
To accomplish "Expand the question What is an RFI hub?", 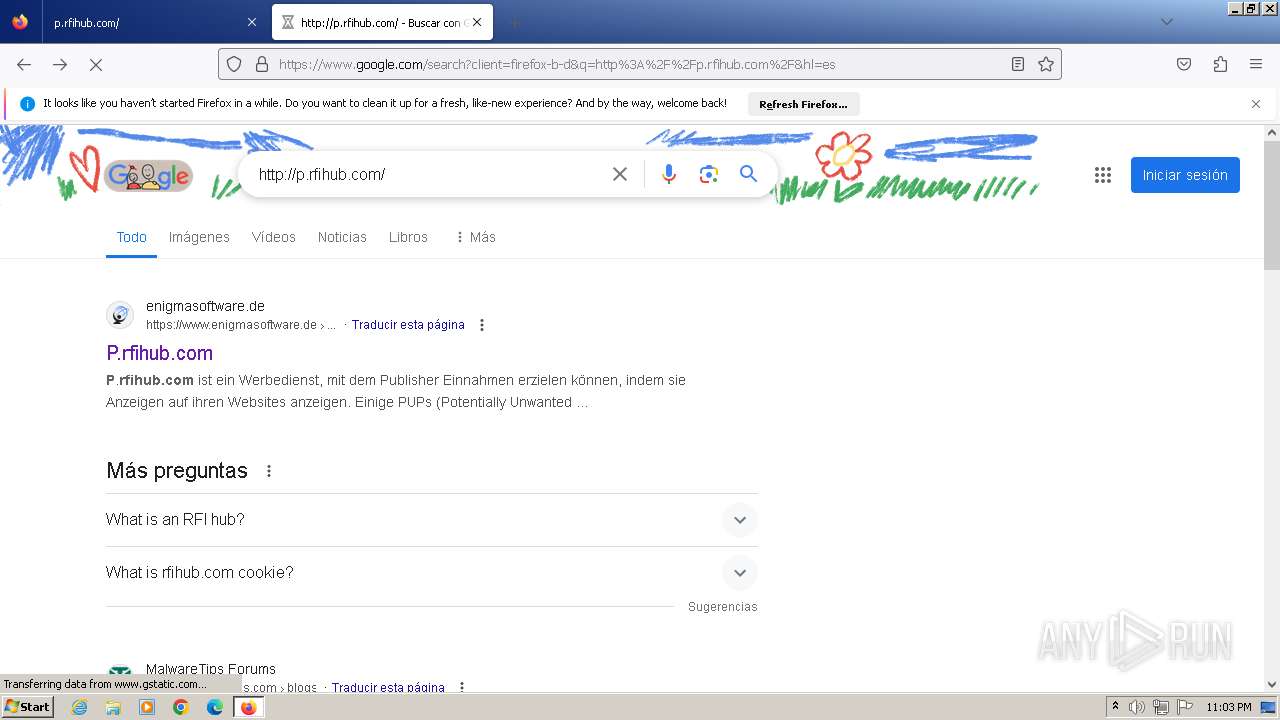I will point(431,520).
